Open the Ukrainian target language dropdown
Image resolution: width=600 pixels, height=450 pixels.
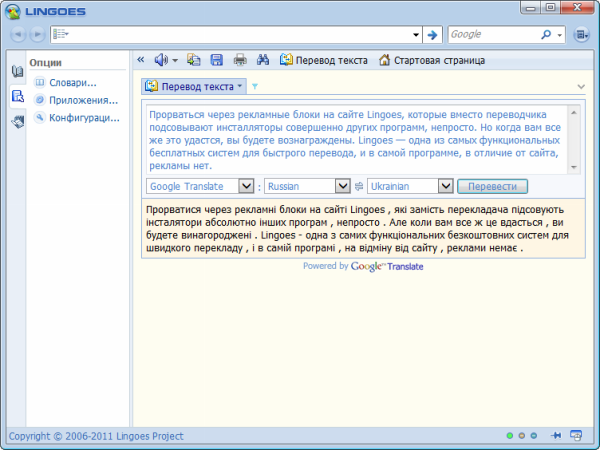(445, 186)
